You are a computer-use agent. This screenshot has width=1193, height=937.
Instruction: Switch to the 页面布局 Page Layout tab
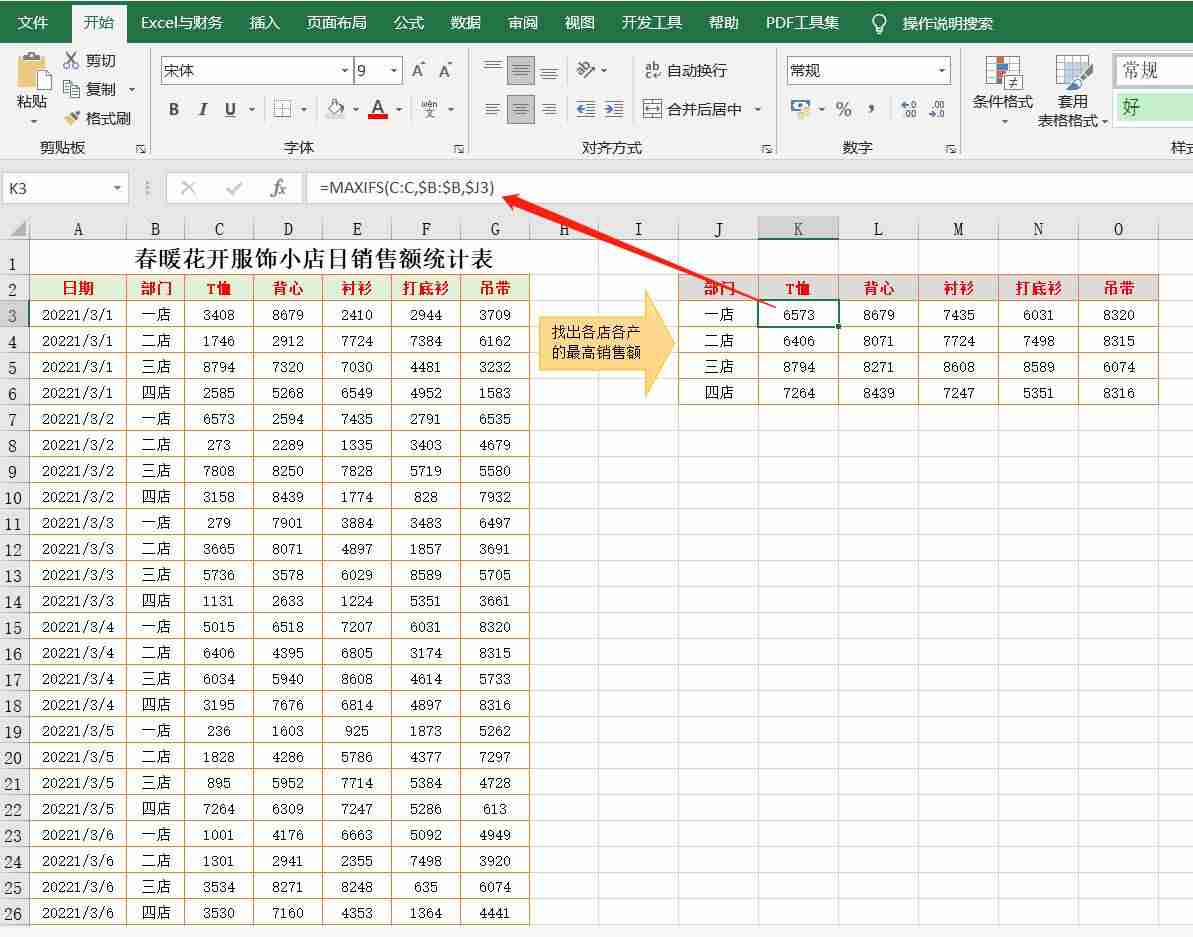coord(336,23)
